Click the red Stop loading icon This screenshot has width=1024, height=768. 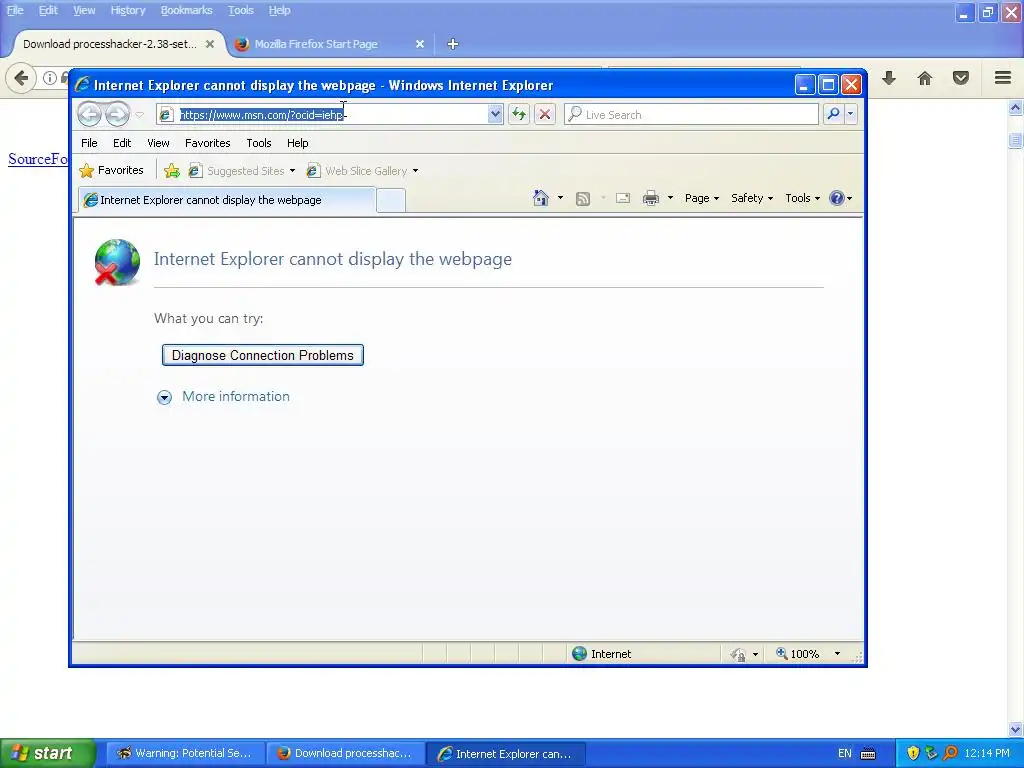point(545,115)
